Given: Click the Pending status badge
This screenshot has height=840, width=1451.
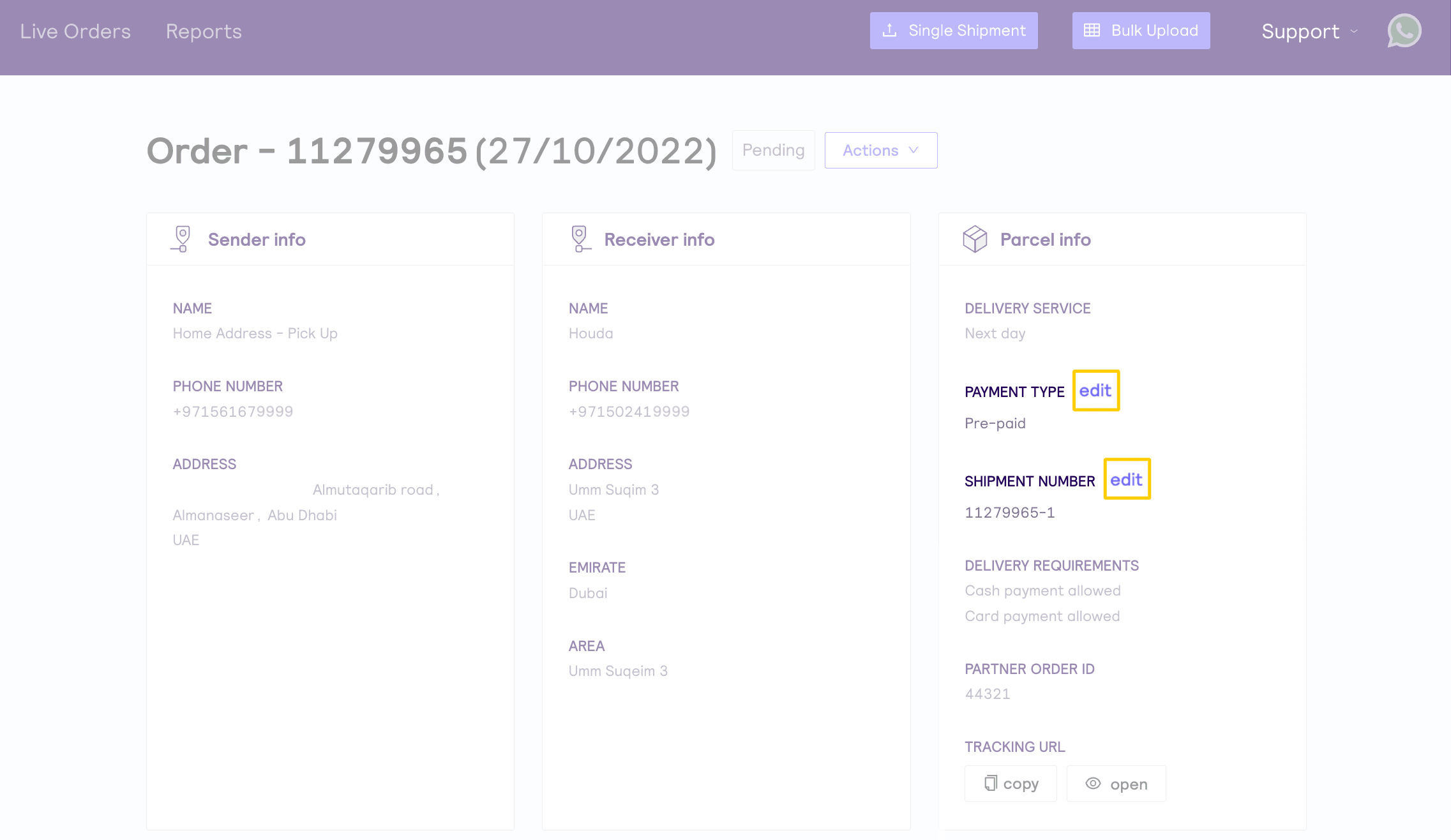Looking at the screenshot, I should pos(773,151).
